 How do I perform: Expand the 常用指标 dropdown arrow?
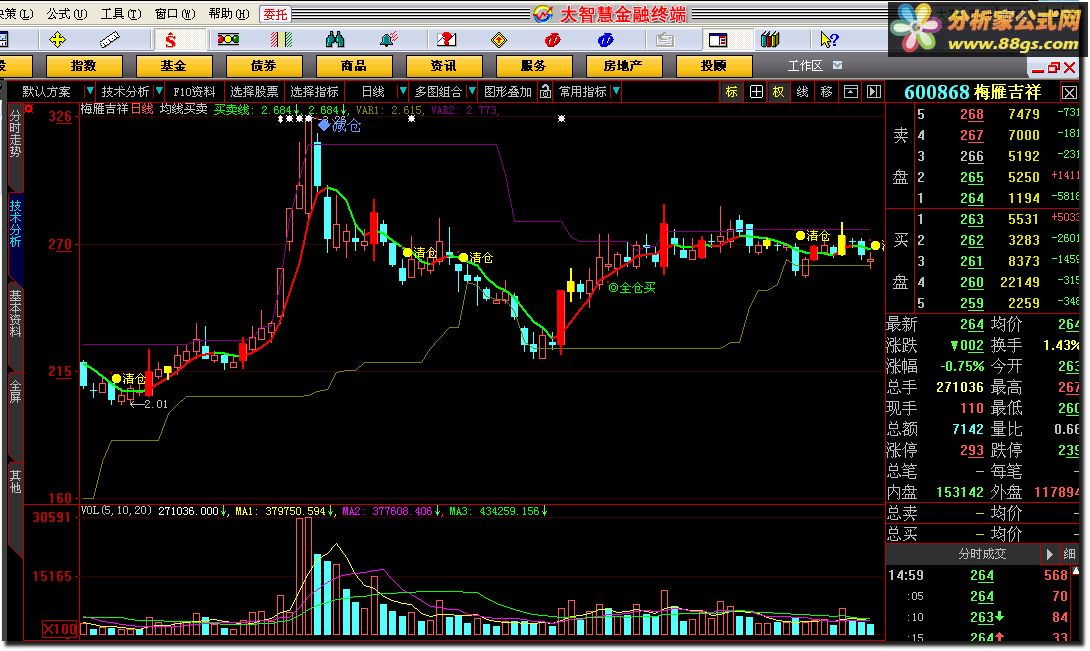(616, 91)
